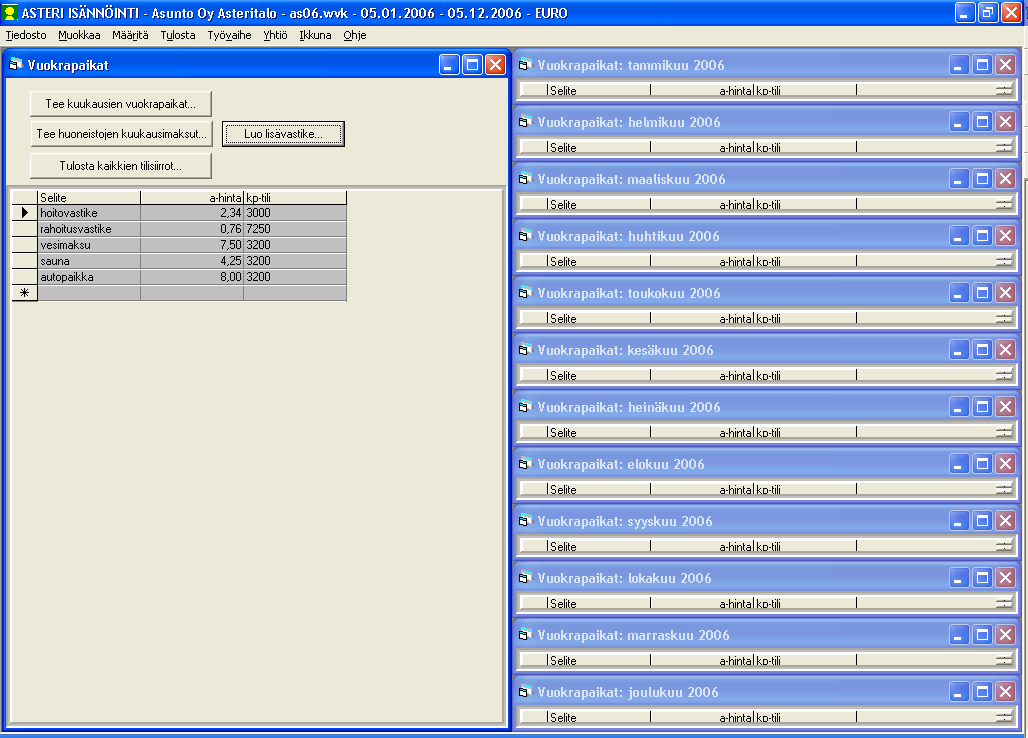
Task: Click the marraskuu 2006 window icon
Action: point(524,634)
